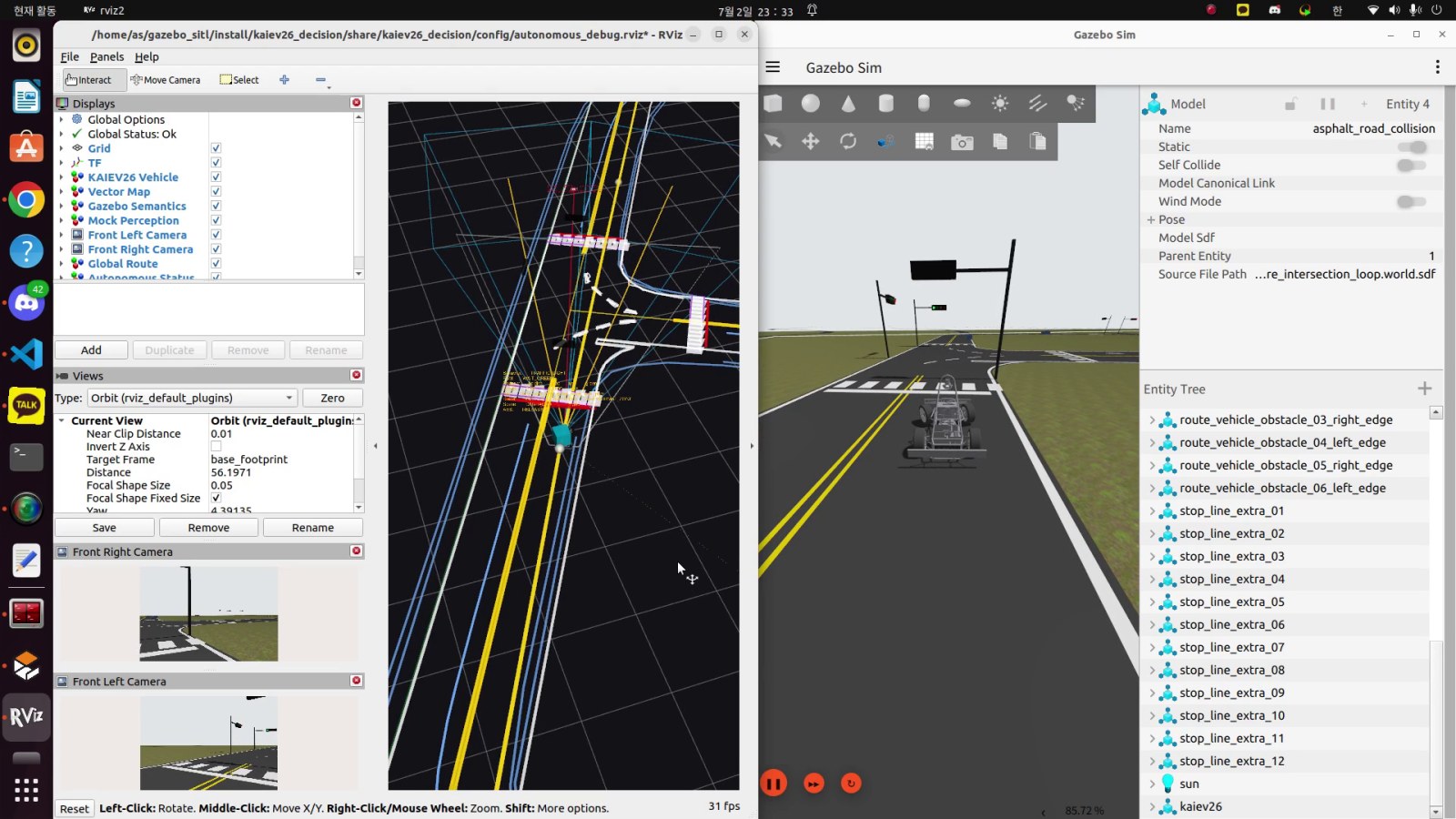Expand the kaiev26 entity in tree
The width and height of the screenshot is (1456, 819).
[1152, 807]
